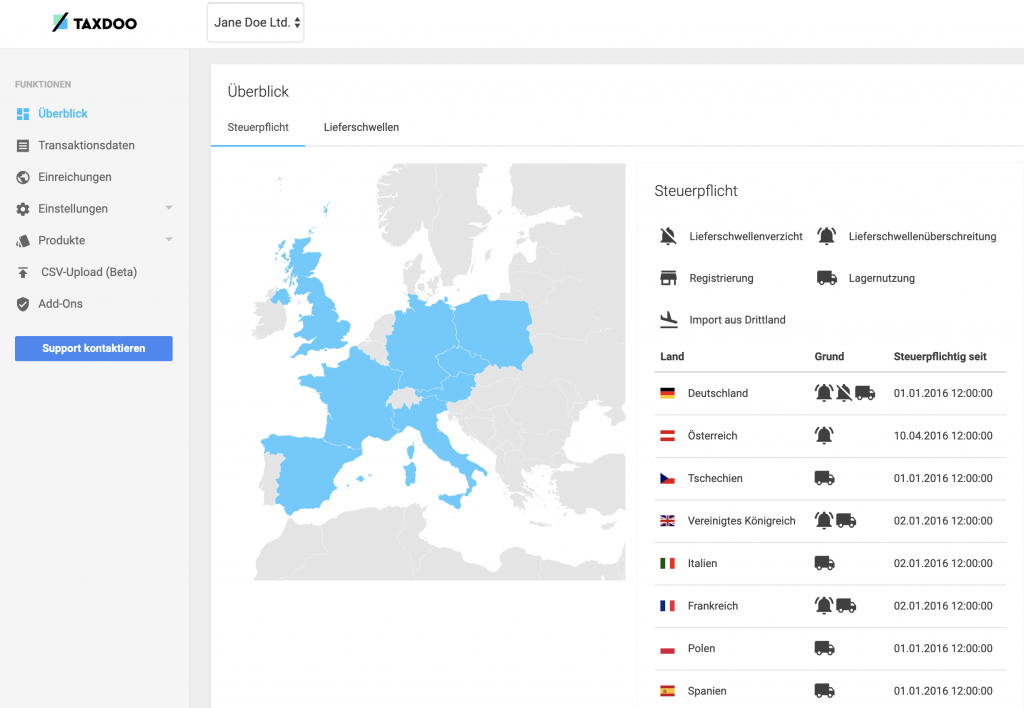
Task: Select the Steuerpflicht tab
Action: click(258, 127)
